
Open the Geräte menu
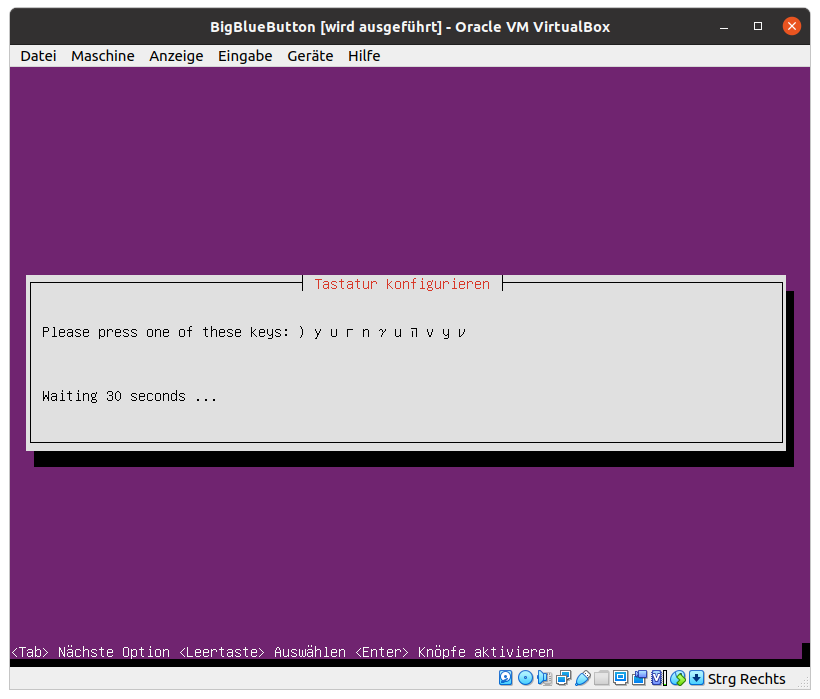(310, 56)
